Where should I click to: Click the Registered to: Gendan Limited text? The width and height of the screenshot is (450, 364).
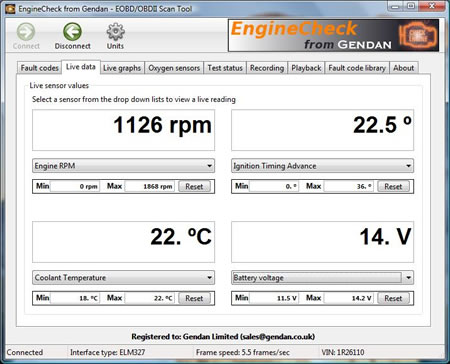(223, 337)
